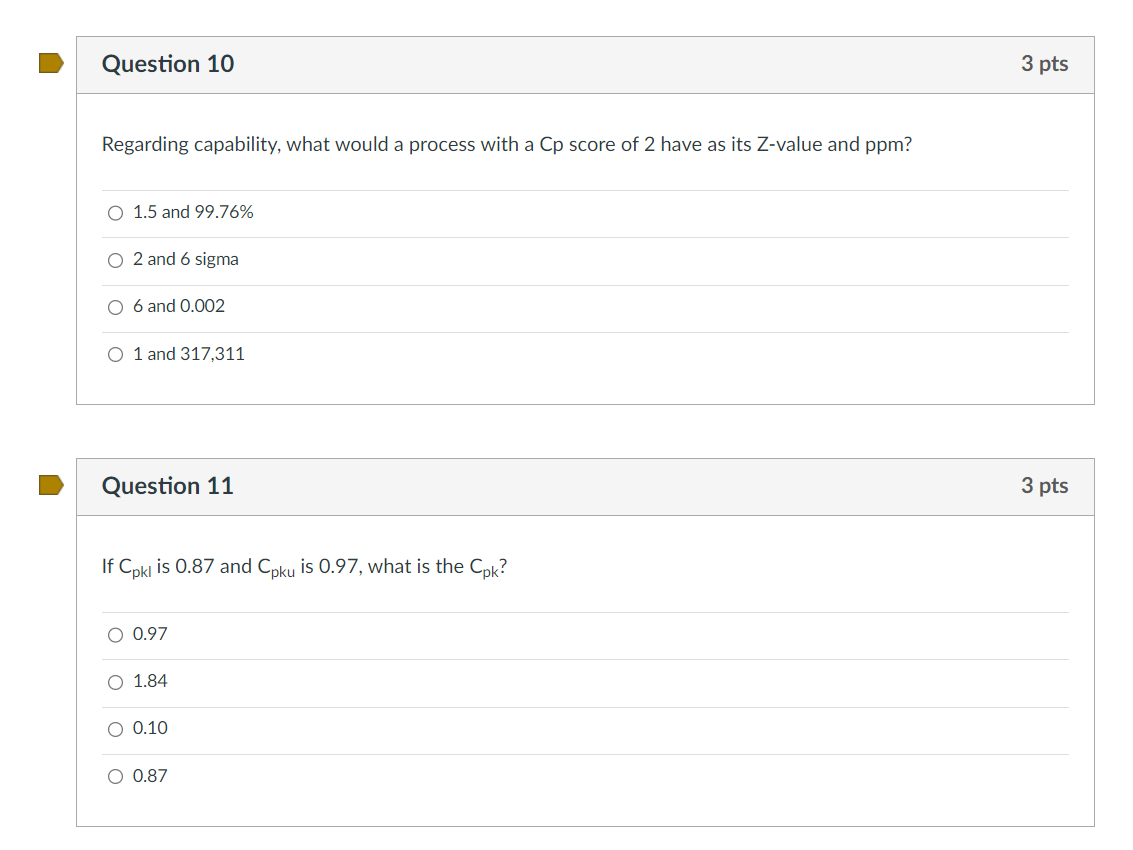Click the Question 11 header title
The width and height of the screenshot is (1133, 850).
(167, 486)
